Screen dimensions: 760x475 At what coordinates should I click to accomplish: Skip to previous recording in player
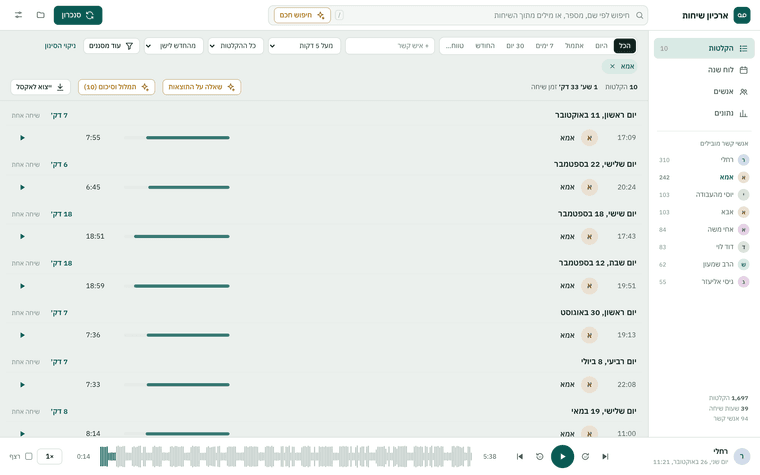tap(520, 456)
